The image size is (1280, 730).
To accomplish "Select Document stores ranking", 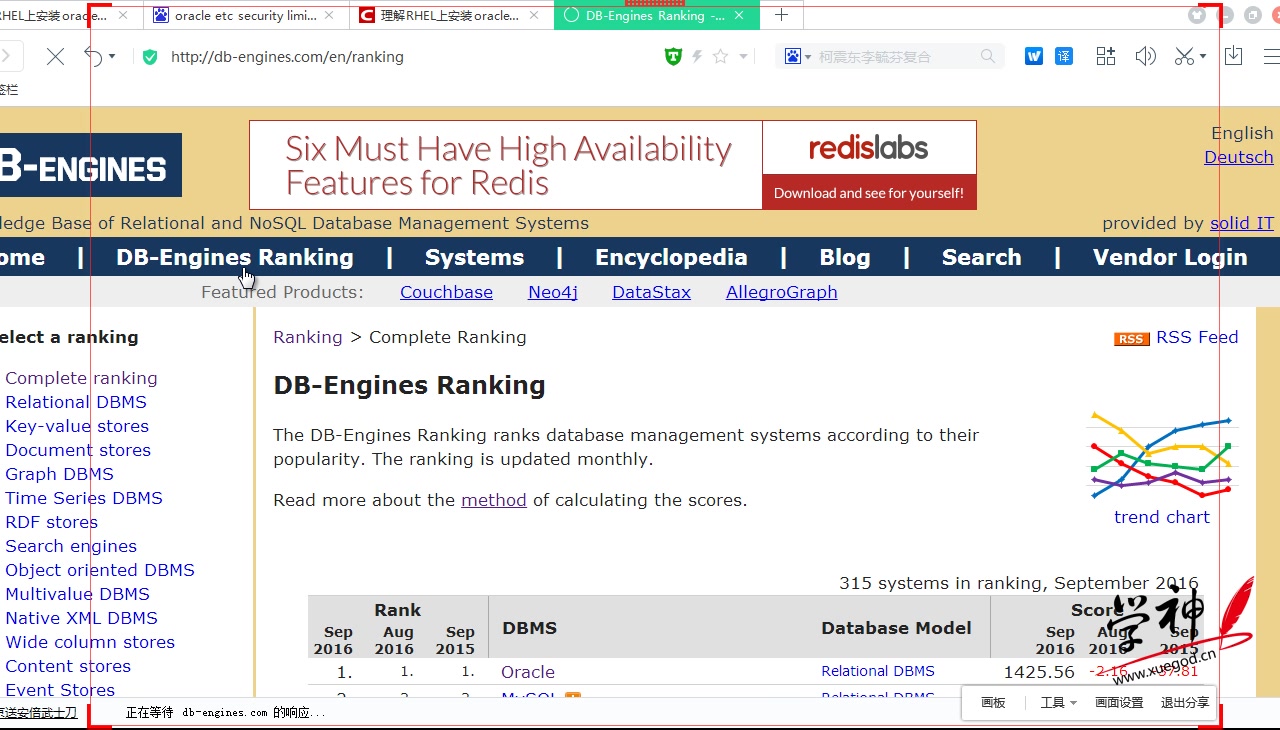I will (x=78, y=450).
